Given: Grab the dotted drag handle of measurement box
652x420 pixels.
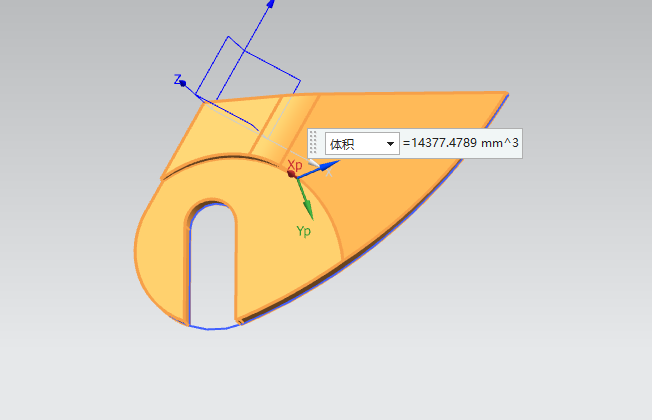Looking at the screenshot, I should (x=314, y=144).
